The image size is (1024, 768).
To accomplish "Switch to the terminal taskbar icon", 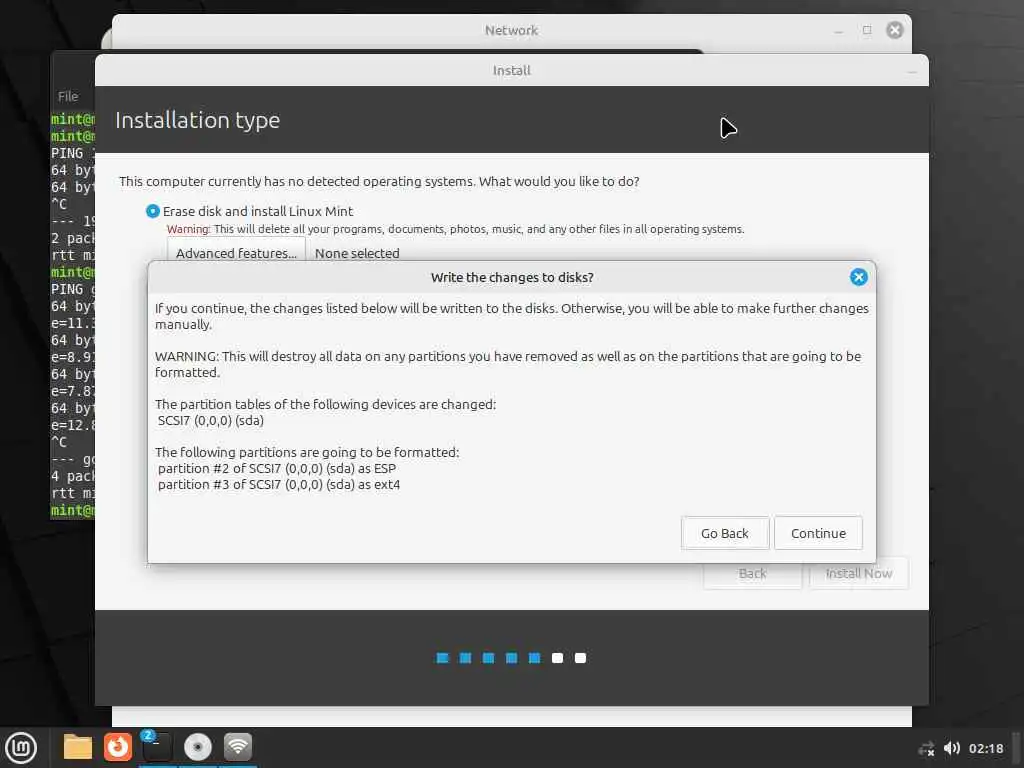I will (157, 747).
